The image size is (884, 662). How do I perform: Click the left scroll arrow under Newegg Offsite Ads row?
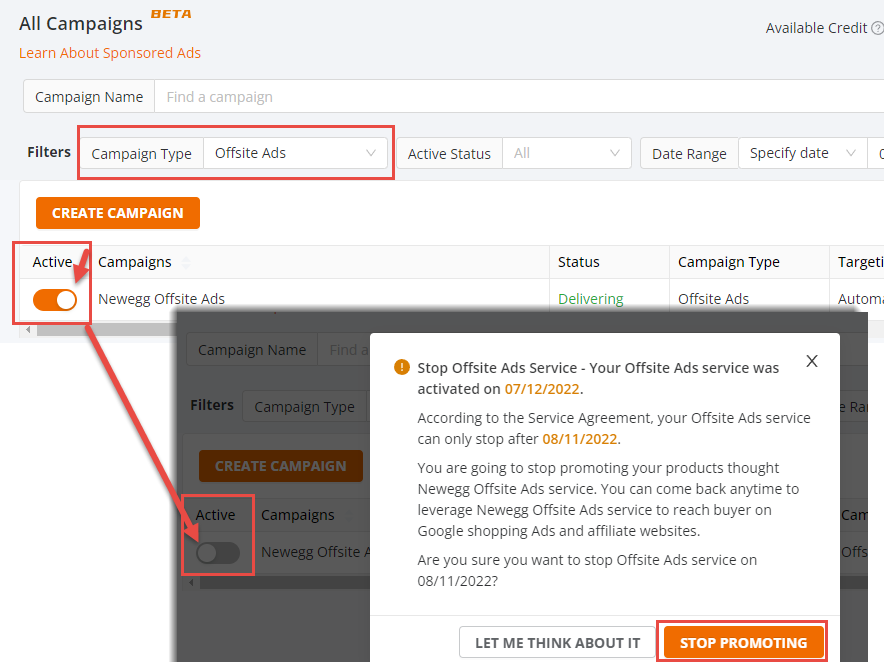point(28,330)
